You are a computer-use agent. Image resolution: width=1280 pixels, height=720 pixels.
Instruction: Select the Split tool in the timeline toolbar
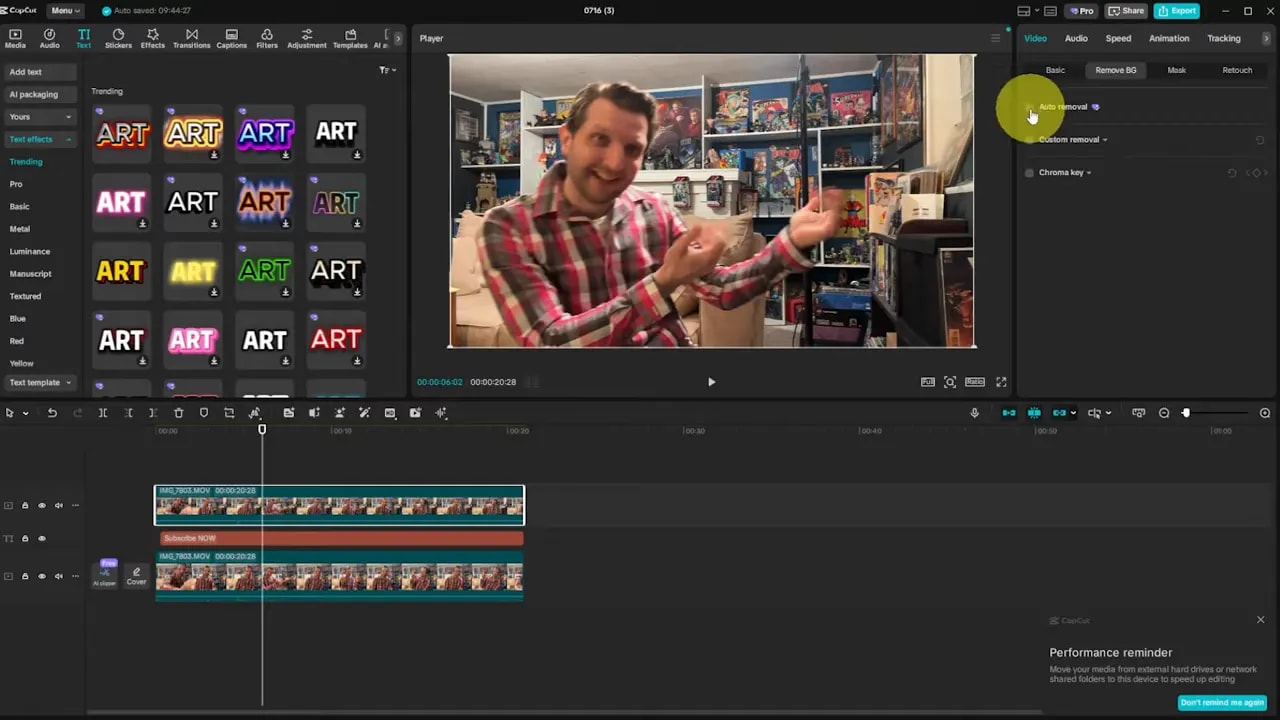(x=103, y=413)
